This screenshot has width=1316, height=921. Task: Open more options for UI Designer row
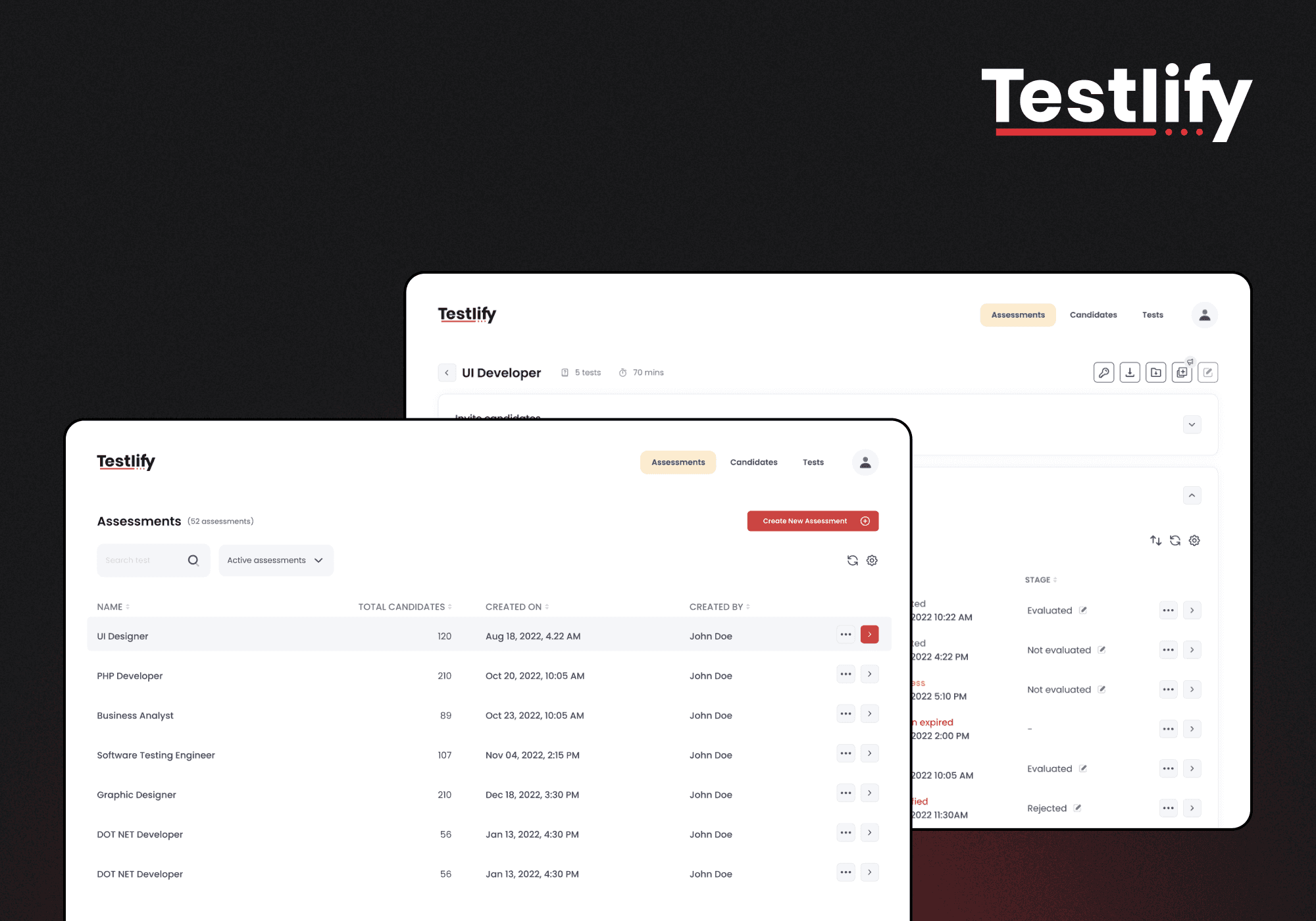point(846,635)
